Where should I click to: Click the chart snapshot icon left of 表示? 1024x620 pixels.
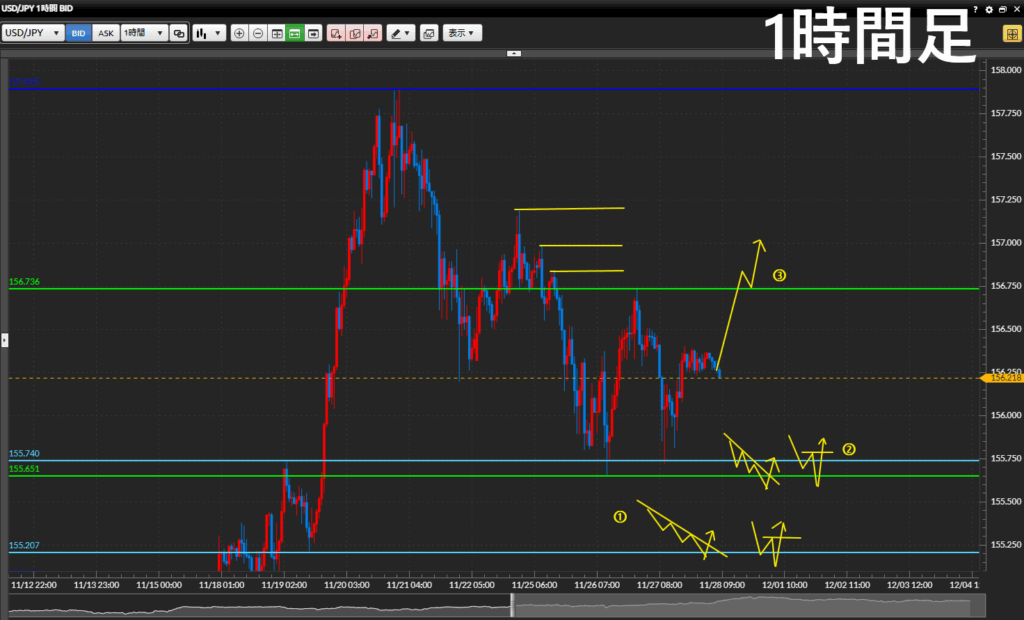(428, 33)
